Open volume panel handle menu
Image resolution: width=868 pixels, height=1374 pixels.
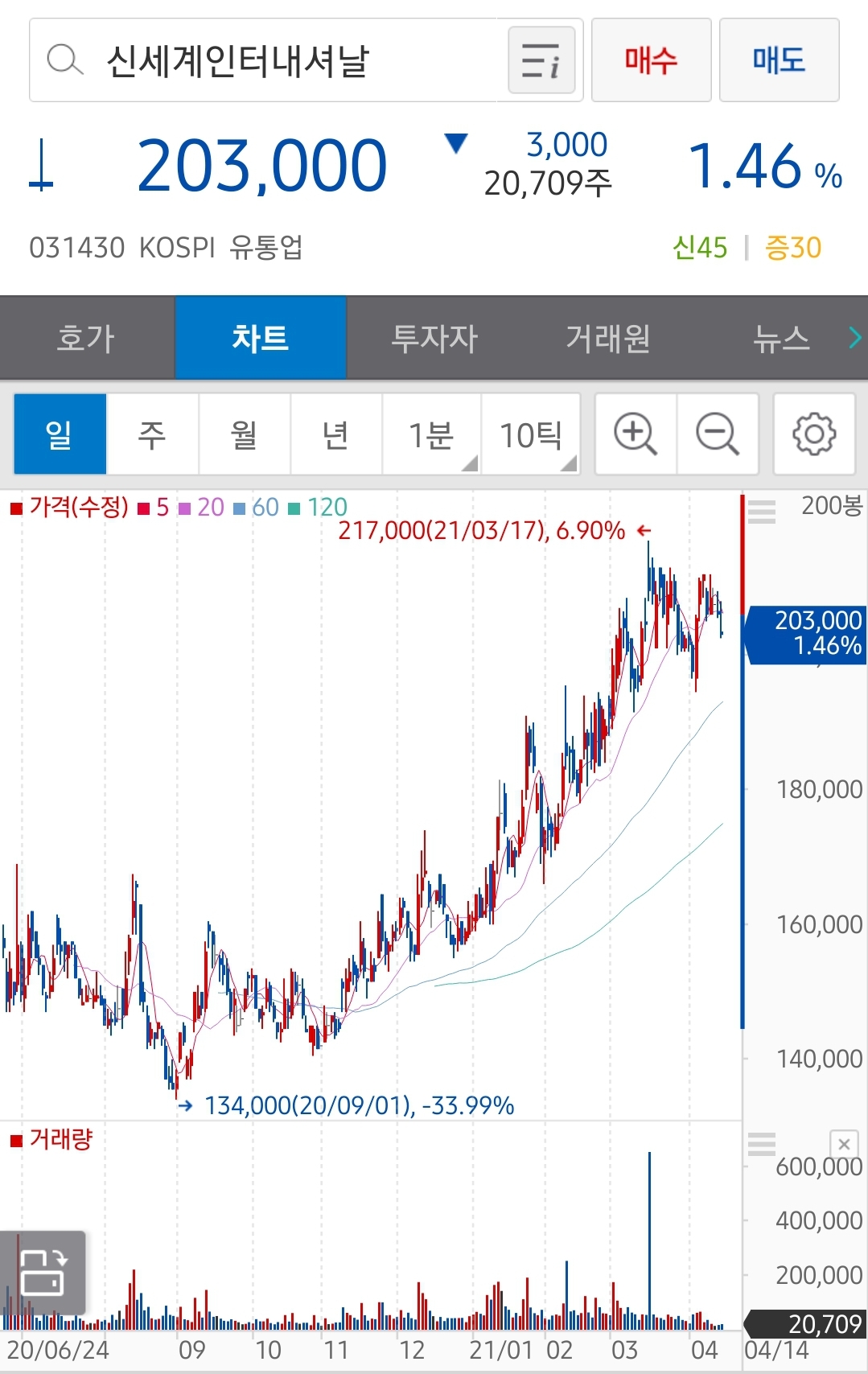762,1144
